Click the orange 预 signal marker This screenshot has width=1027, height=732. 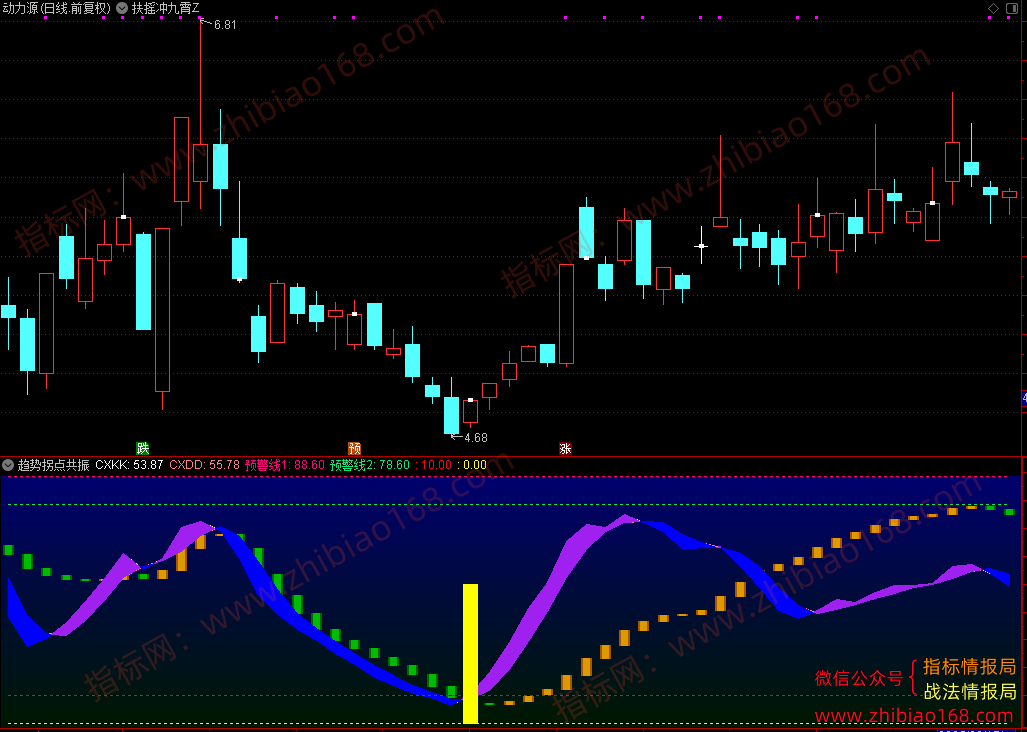click(354, 448)
